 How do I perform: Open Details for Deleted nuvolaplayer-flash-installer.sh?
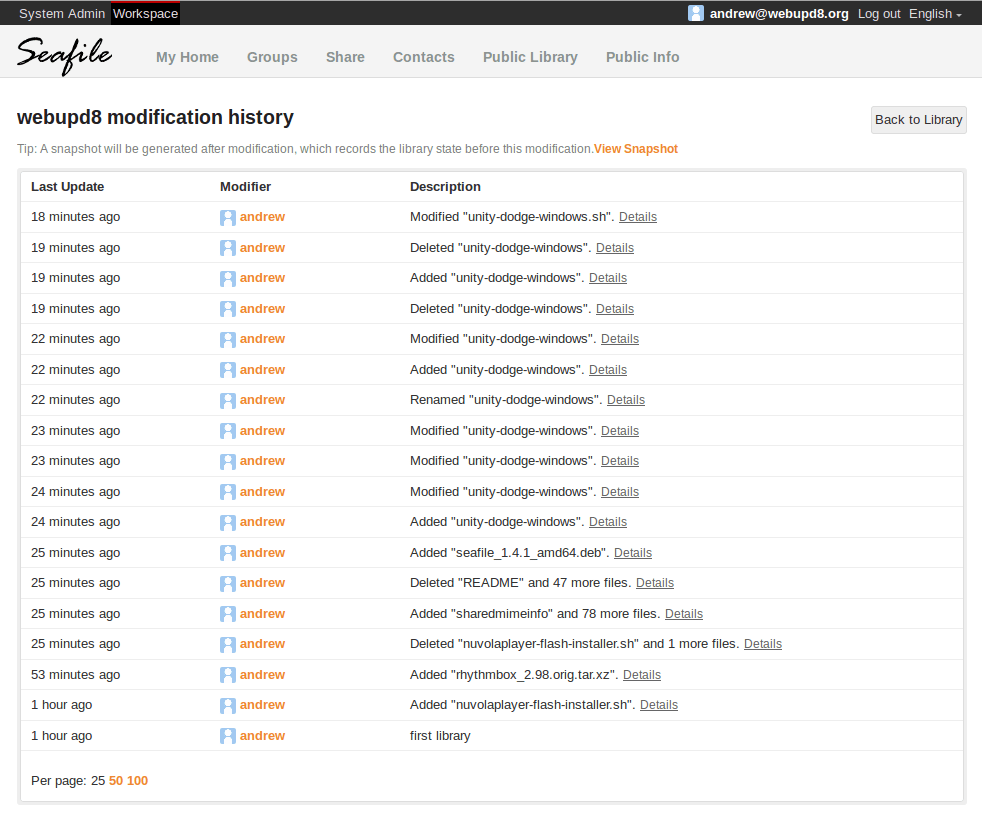click(x=762, y=644)
